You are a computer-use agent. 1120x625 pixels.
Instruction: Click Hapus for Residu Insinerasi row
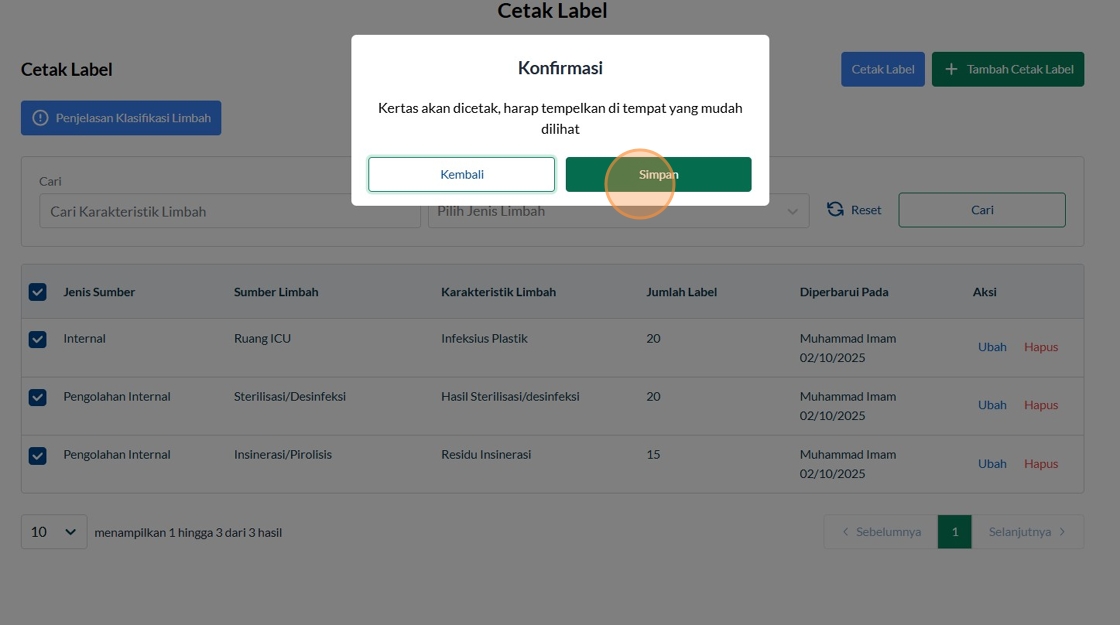(x=1041, y=463)
